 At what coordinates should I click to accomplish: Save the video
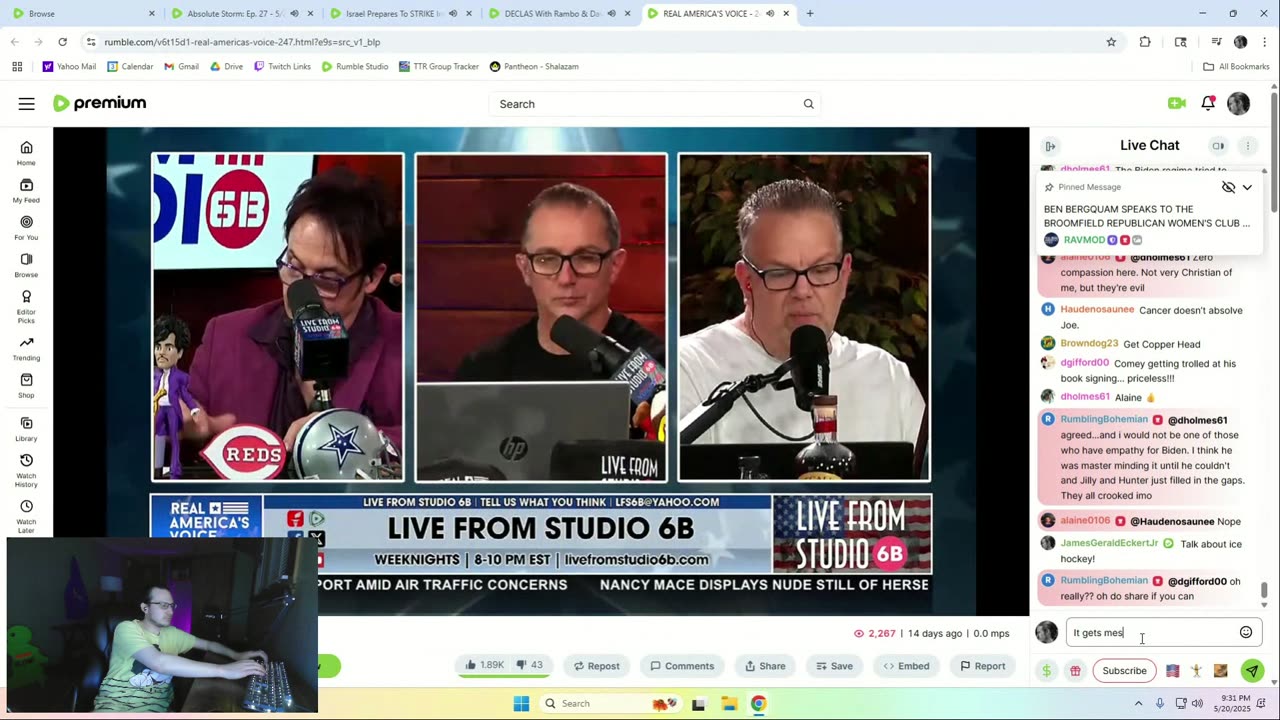point(834,666)
